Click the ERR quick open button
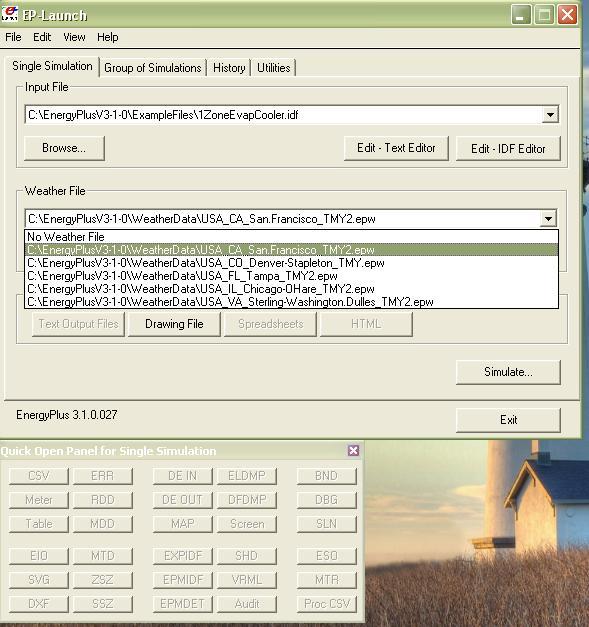This screenshot has height=627, width=589. coord(103,476)
